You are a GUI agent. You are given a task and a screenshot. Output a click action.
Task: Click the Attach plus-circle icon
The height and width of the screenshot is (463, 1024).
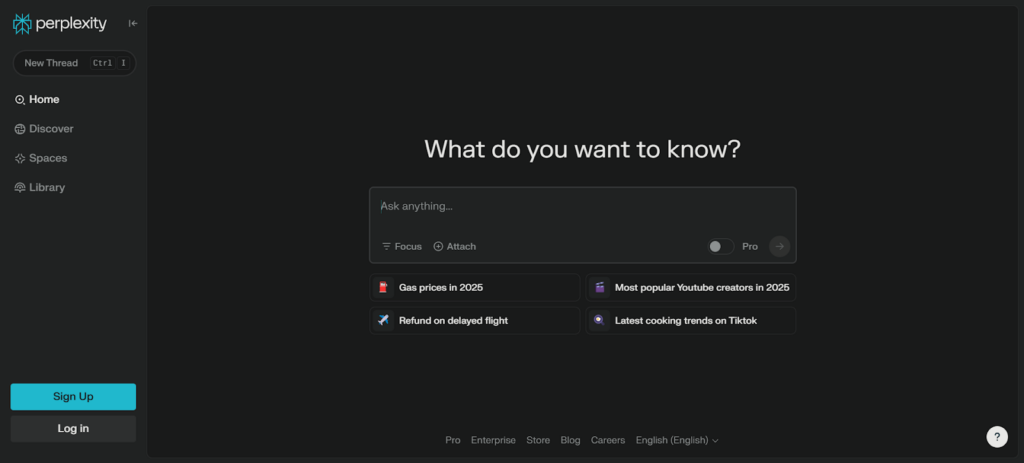tap(438, 247)
